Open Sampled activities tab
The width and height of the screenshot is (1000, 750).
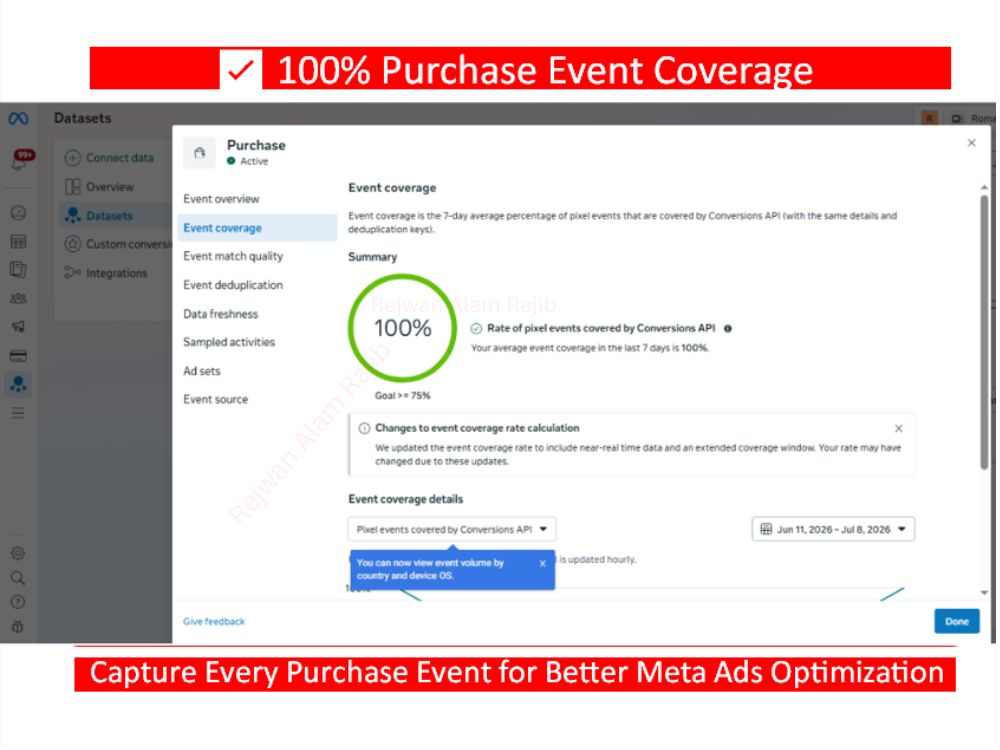(229, 342)
